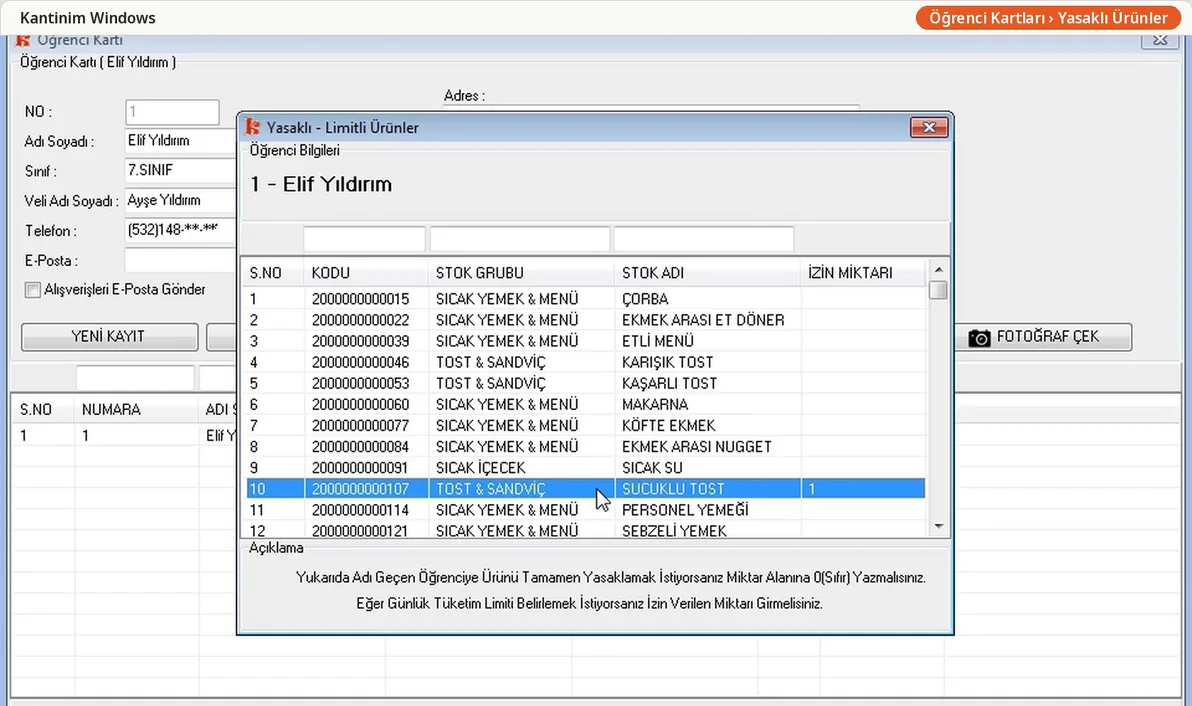Click the Veli Adı Soyadı field

pos(181,201)
